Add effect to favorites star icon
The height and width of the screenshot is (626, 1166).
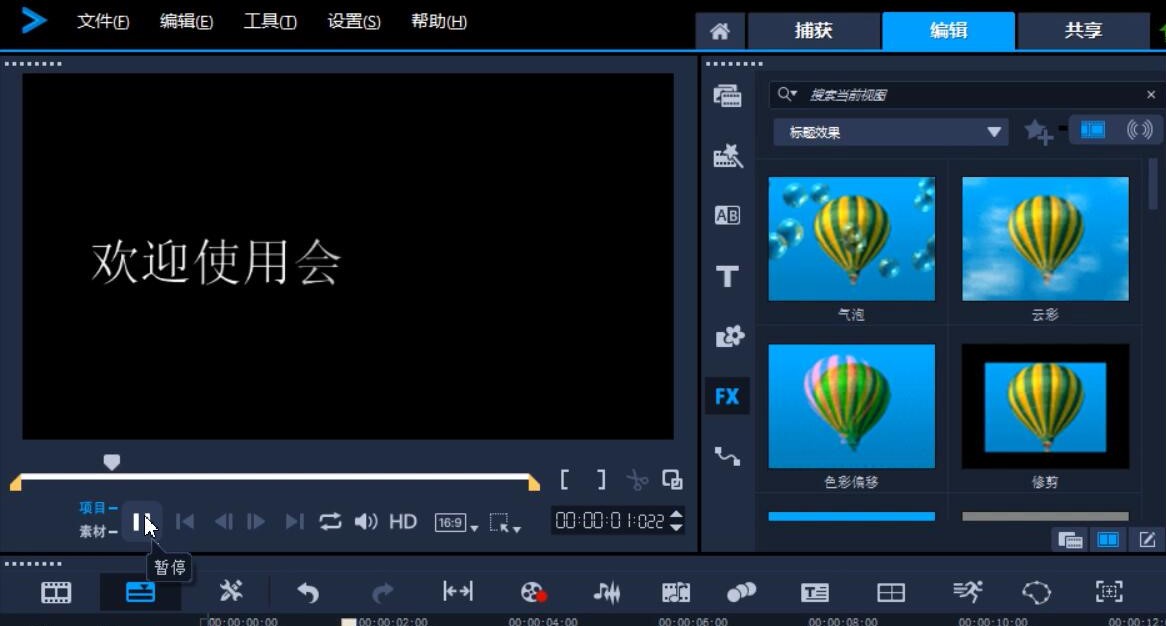[x=1038, y=132]
